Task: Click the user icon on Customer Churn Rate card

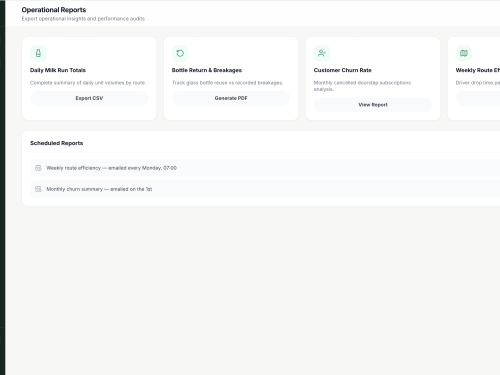Action: point(322,53)
